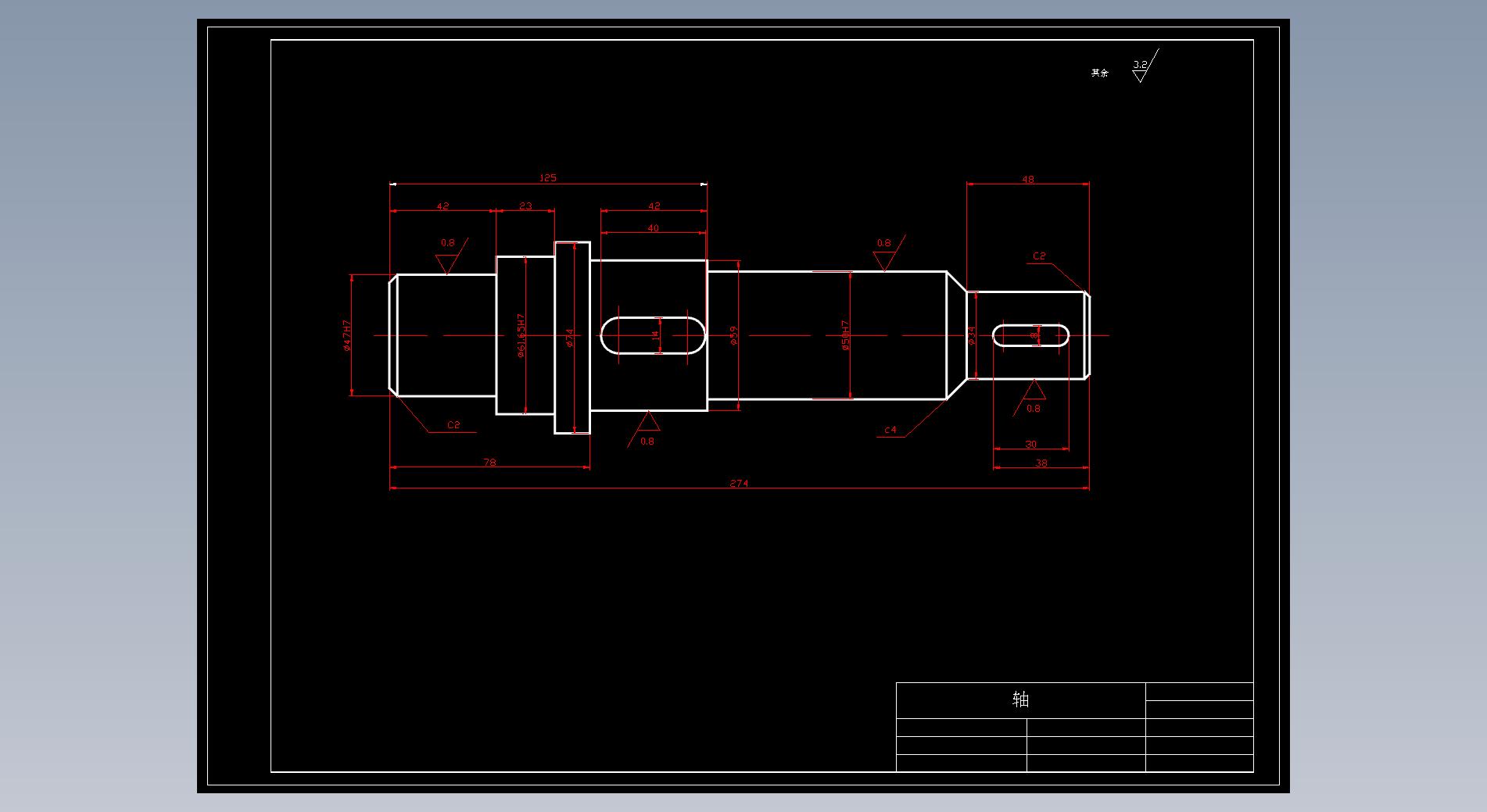Click the "0.8" roughness symbol above ø50H7 section
Image resolution: width=1487 pixels, height=812 pixels.
[x=889, y=252]
